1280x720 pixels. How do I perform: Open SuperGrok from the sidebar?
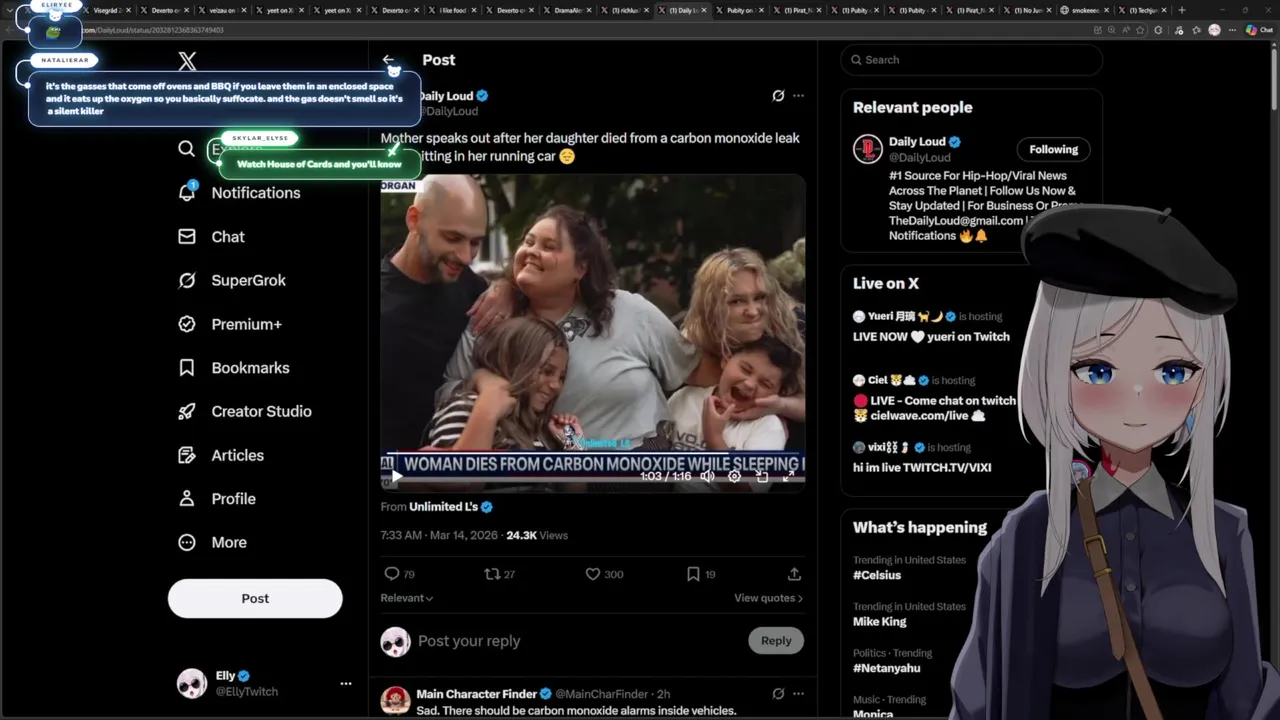coord(248,280)
